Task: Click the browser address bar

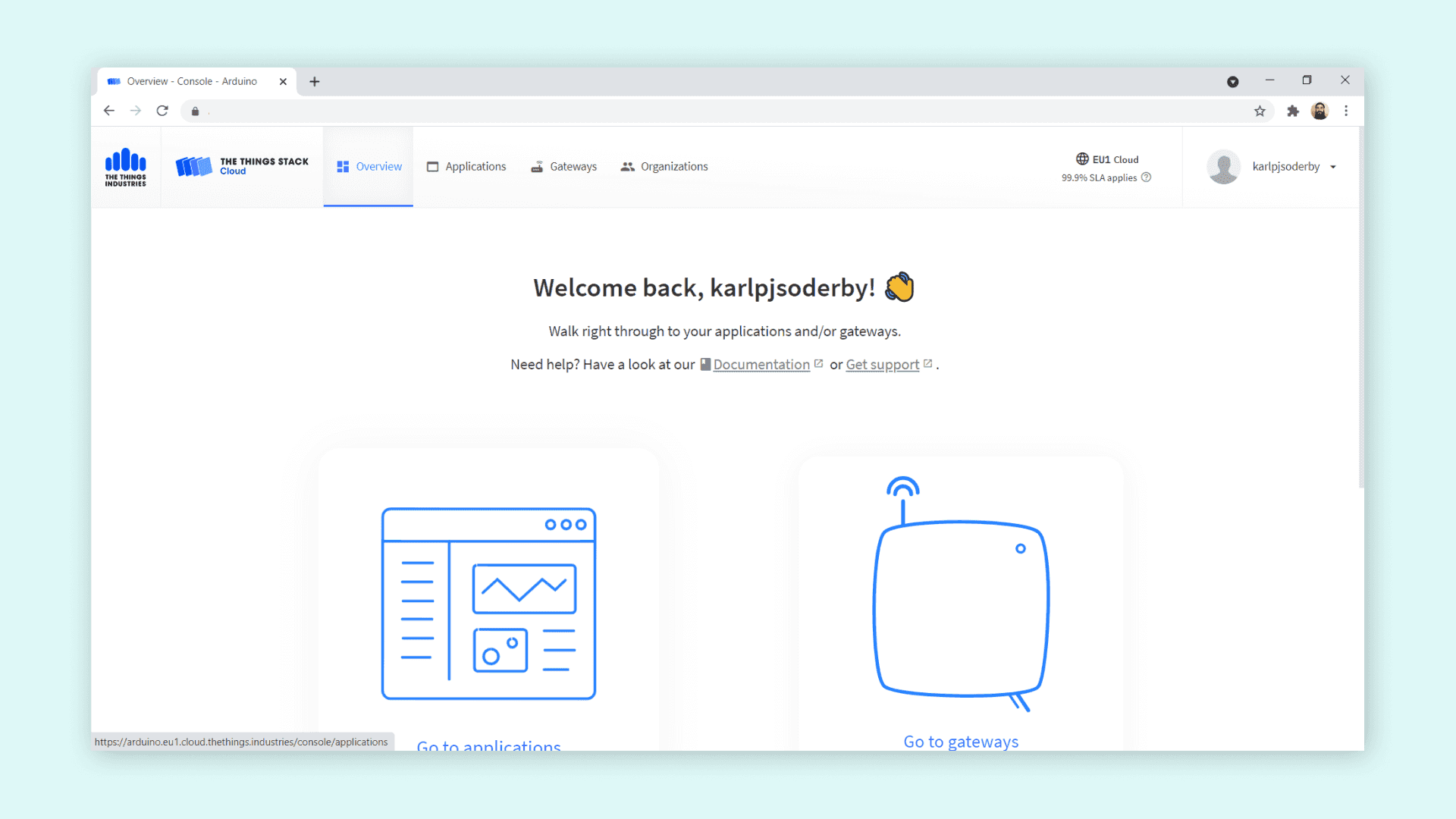Action: 720,111
